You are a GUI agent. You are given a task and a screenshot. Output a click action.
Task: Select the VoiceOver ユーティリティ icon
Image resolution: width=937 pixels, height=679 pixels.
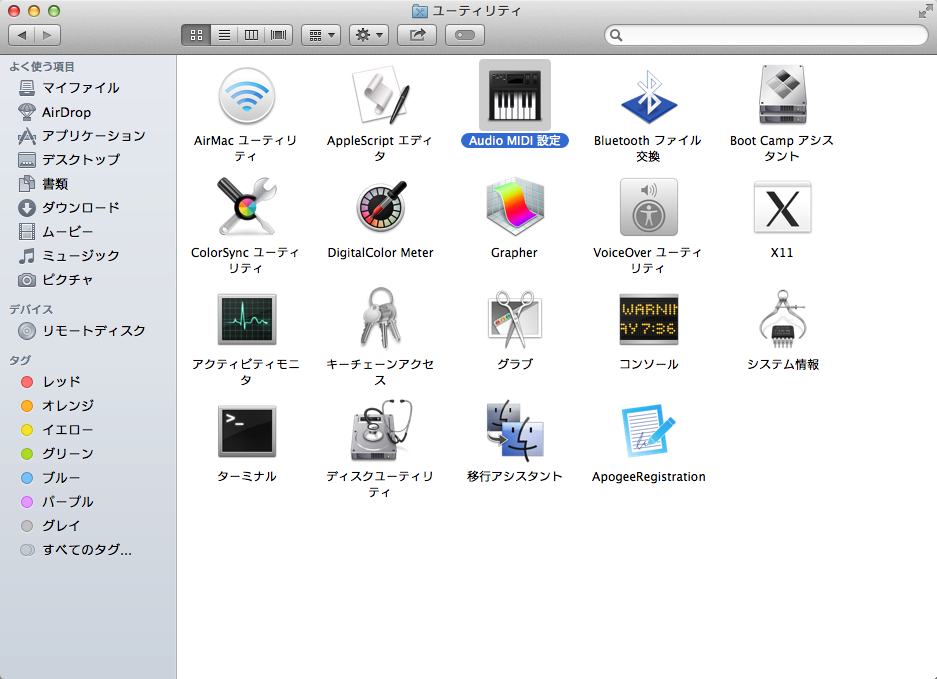click(x=649, y=207)
